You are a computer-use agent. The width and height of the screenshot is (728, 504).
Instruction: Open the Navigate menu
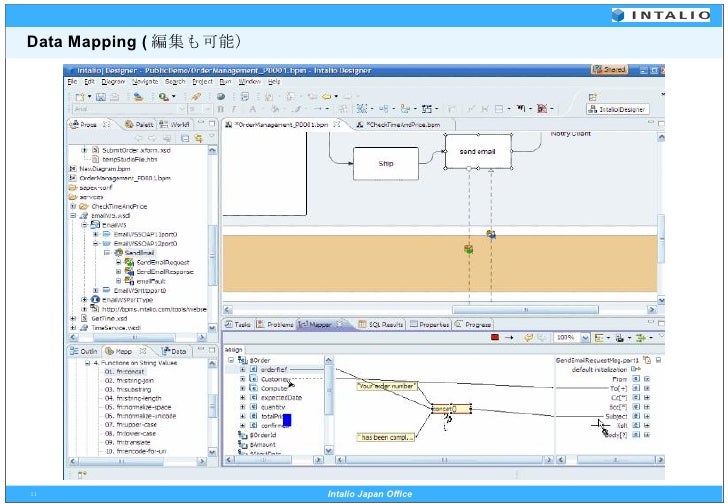click(145, 82)
